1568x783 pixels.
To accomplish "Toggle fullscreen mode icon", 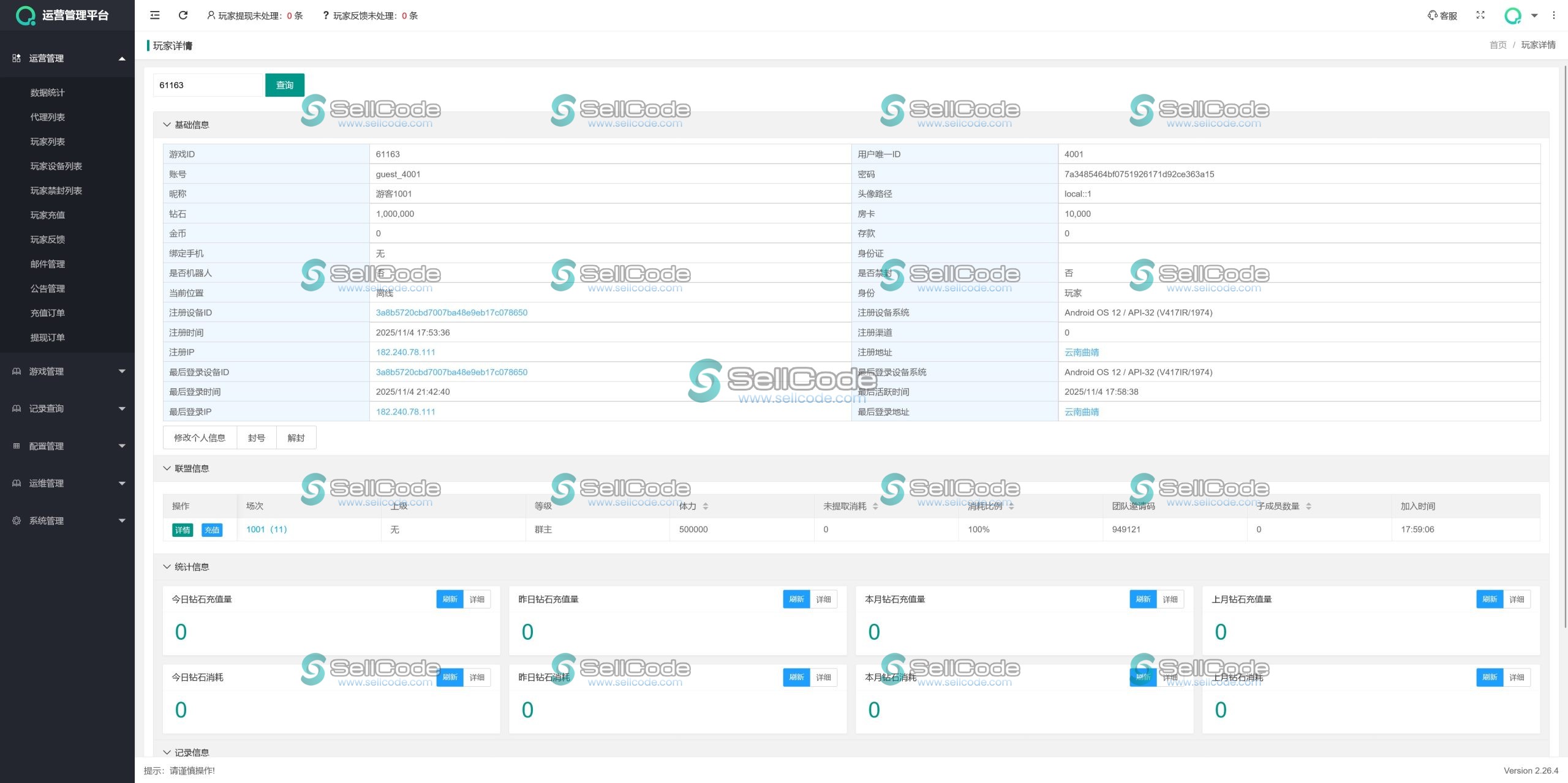I will click(1480, 15).
